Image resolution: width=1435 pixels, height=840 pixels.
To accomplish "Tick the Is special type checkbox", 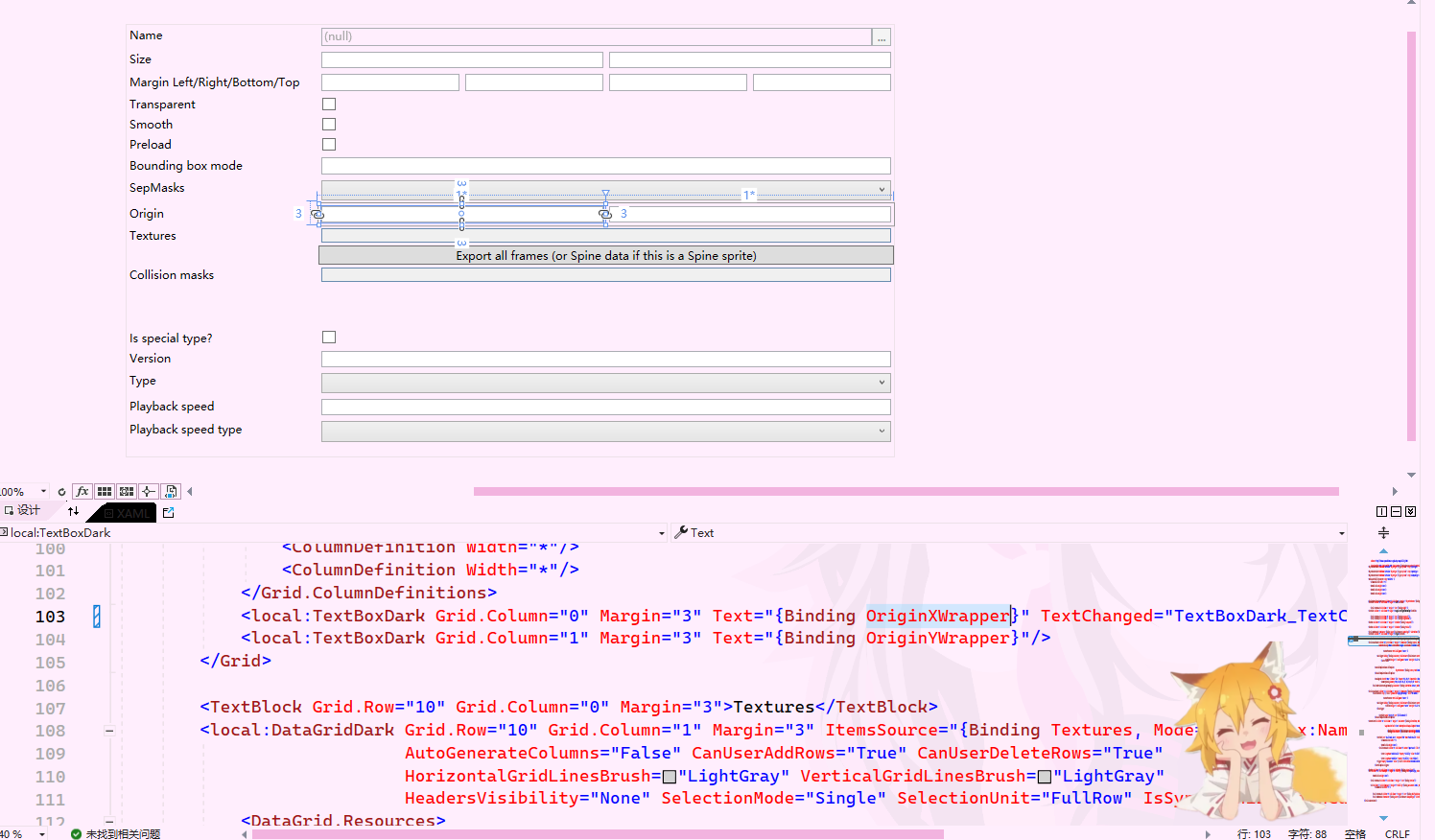I will pyautogui.click(x=329, y=337).
